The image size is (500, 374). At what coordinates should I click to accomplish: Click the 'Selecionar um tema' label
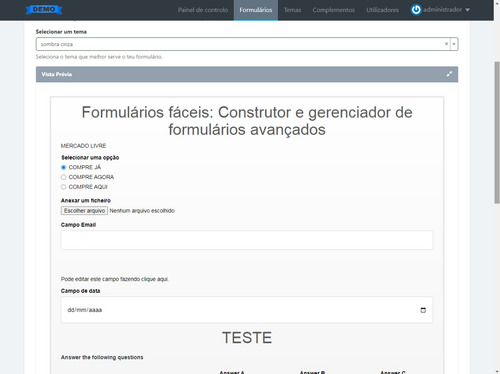[x=61, y=32]
